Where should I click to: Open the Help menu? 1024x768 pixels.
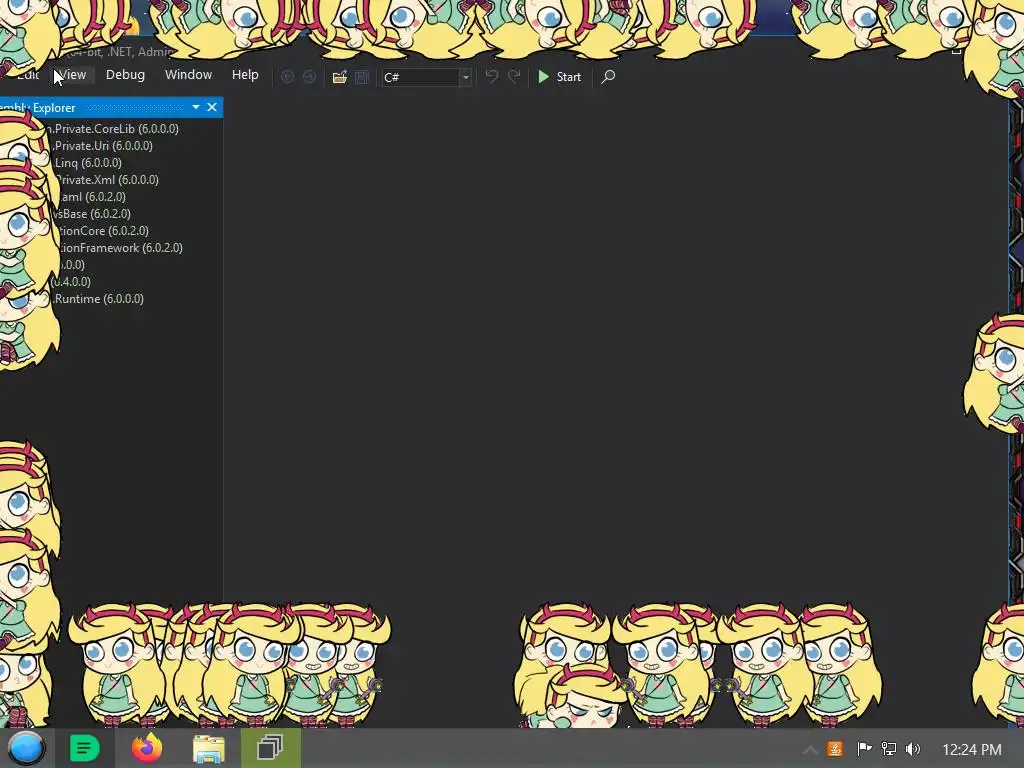tap(245, 75)
